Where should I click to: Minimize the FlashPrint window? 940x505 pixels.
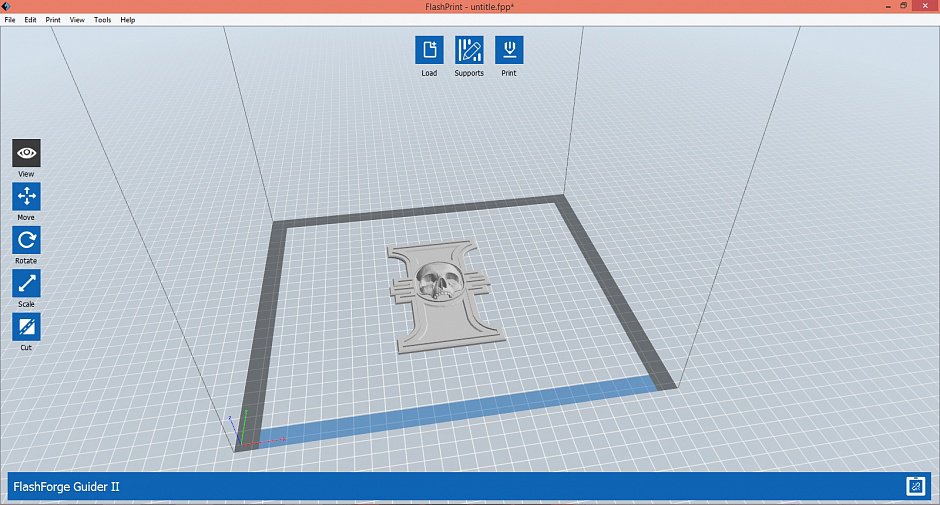point(888,6)
